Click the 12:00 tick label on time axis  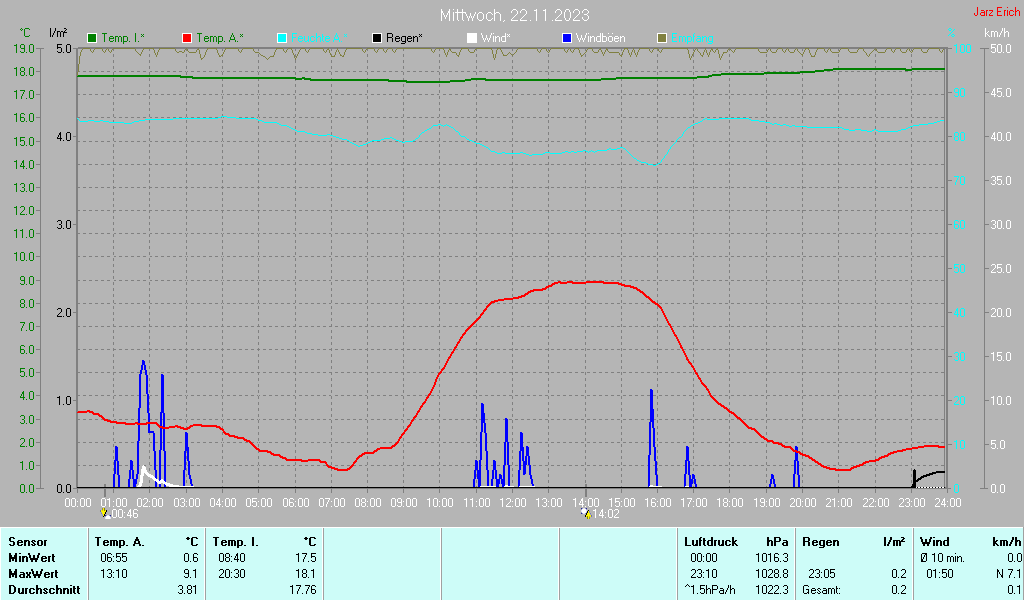pos(512,502)
